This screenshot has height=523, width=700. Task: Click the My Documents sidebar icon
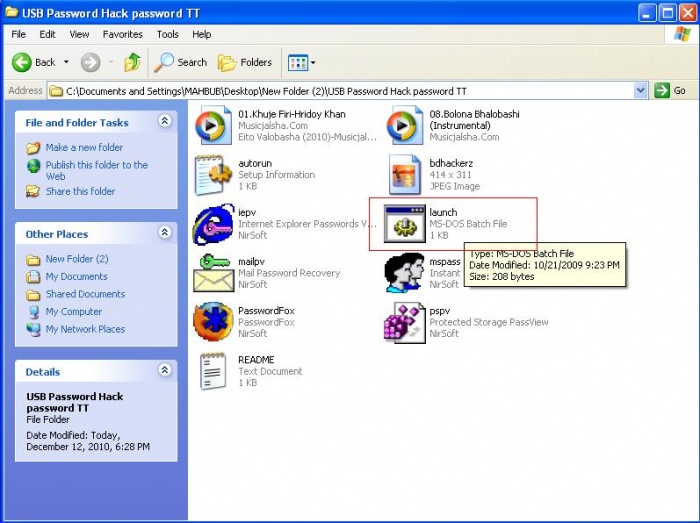tap(33, 277)
